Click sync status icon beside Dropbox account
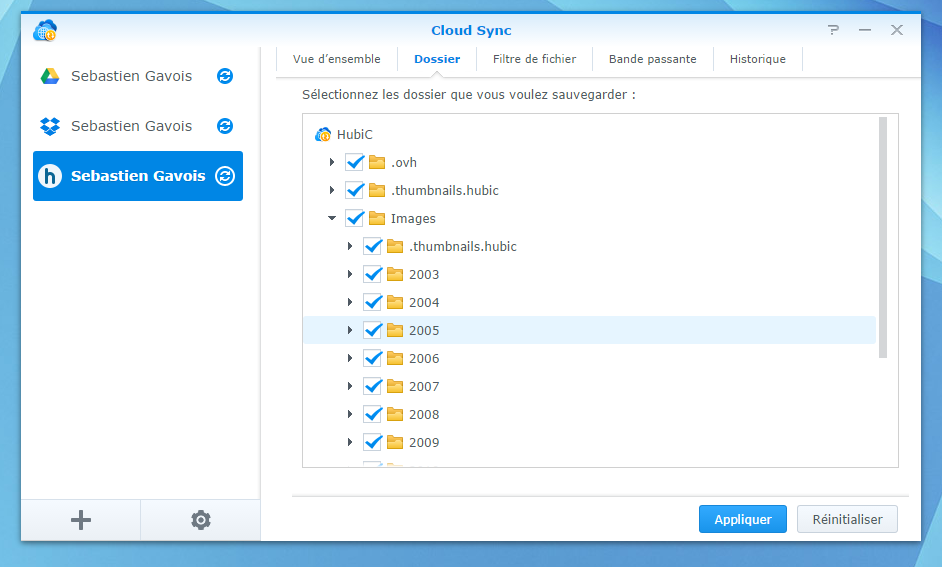The height and width of the screenshot is (567, 942). point(225,126)
